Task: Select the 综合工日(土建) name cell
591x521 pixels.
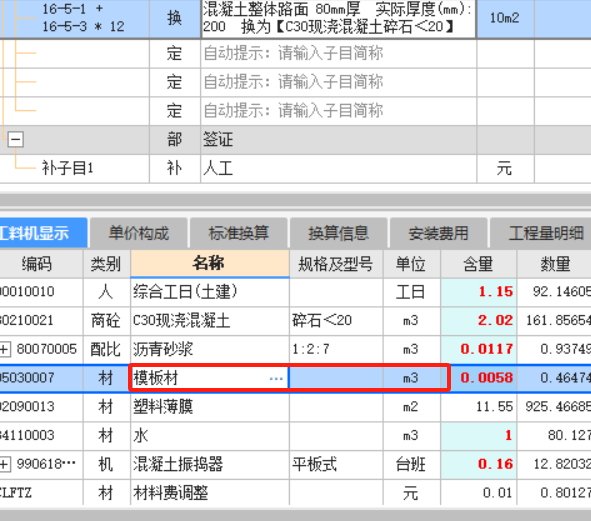Action: tap(210, 292)
